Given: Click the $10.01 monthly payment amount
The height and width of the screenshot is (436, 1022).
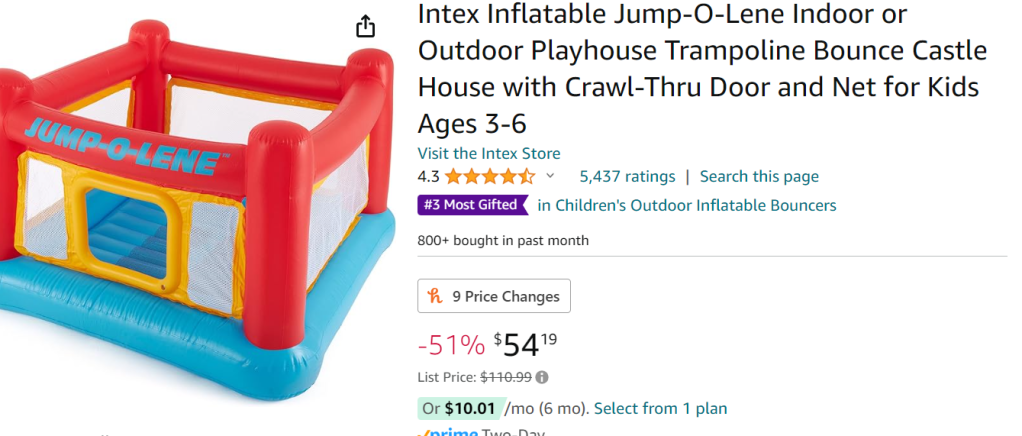Looking at the screenshot, I should pyautogui.click(x=472, y=408).
